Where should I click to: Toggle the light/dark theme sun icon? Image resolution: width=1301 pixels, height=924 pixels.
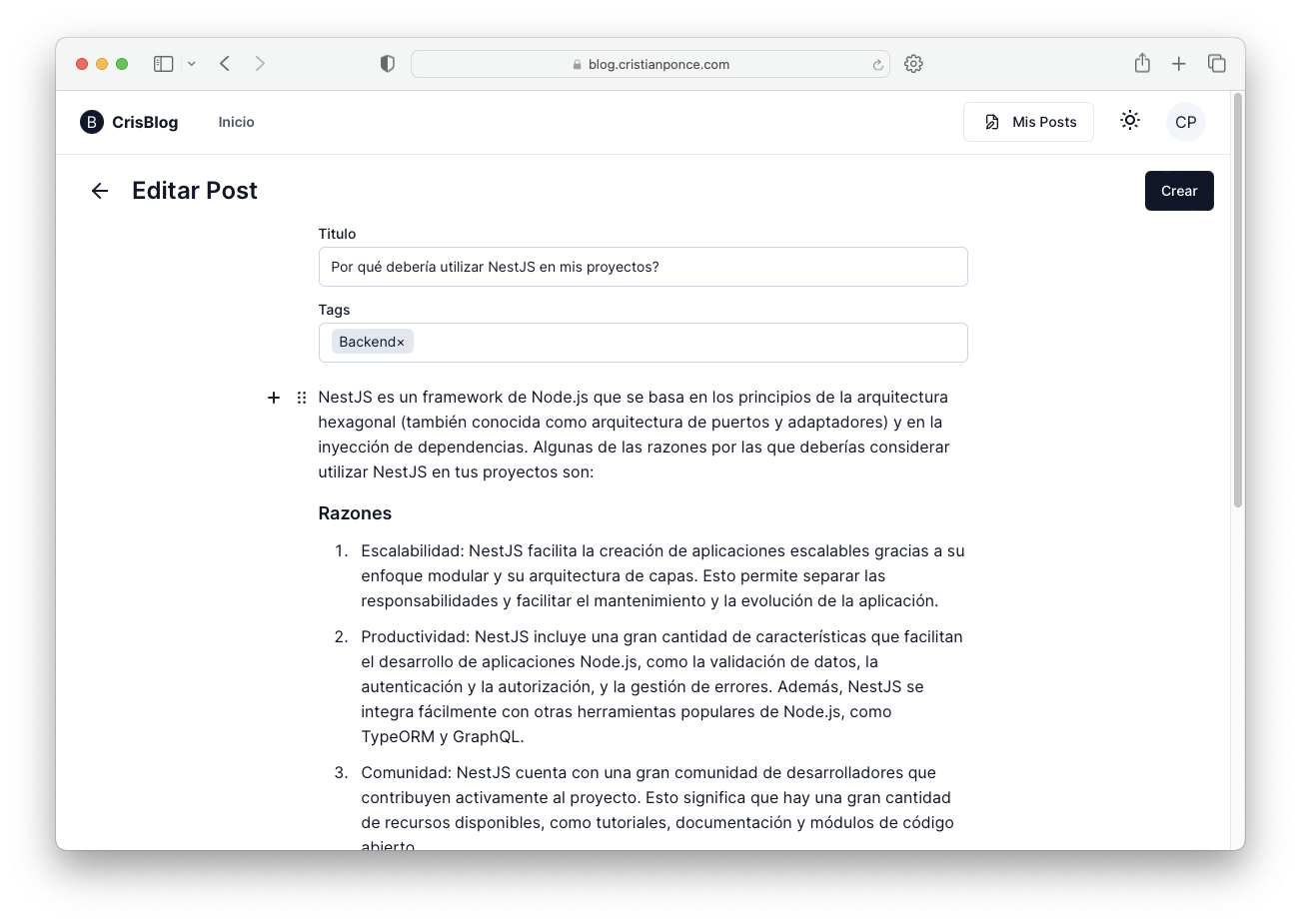pos(1130,121)
